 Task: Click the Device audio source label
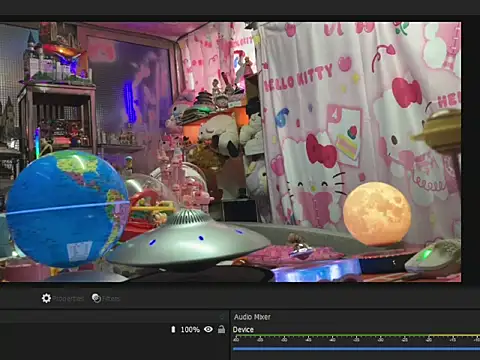243,330
